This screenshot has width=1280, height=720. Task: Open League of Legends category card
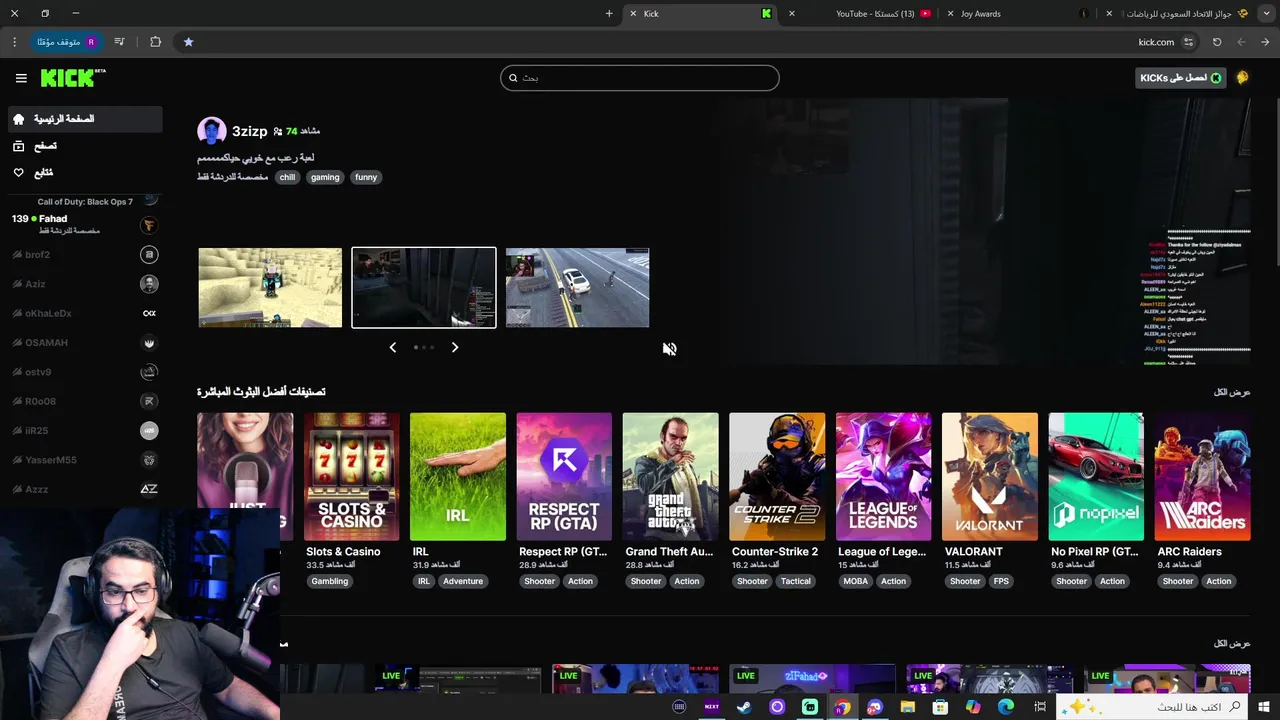[x=883, y=477]
